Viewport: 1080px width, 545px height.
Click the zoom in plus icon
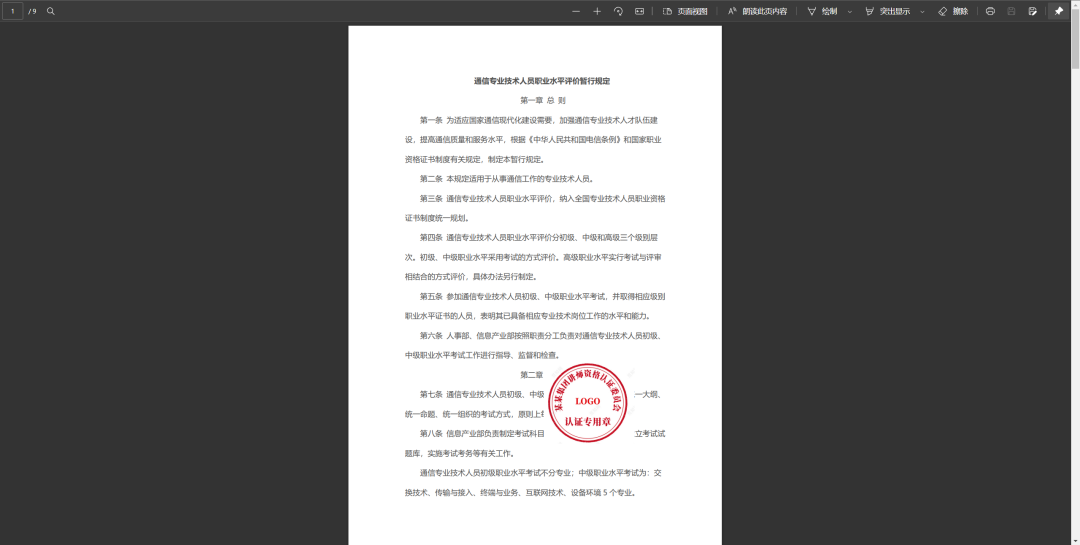[597, 11]
